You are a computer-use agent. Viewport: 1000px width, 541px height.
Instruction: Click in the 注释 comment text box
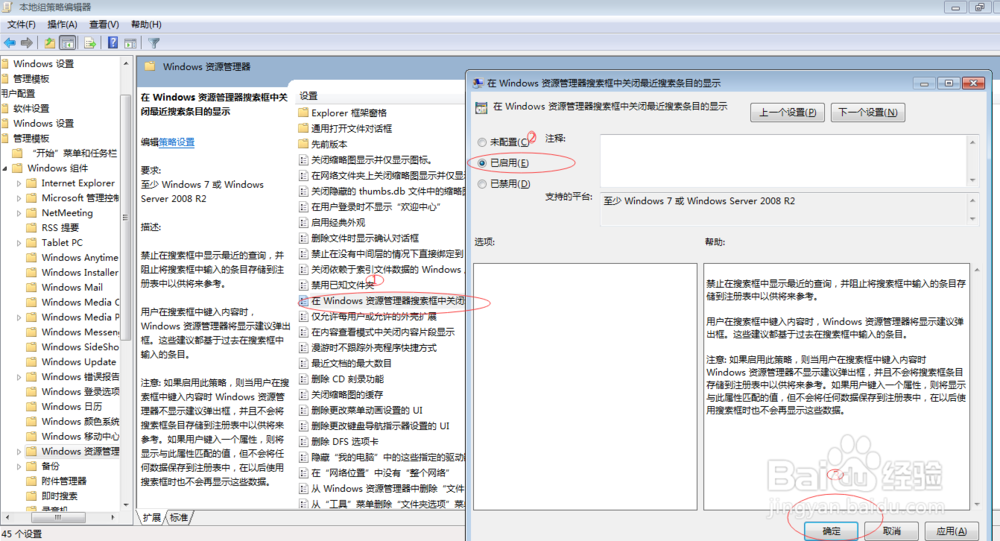click(x=784, y=161)
